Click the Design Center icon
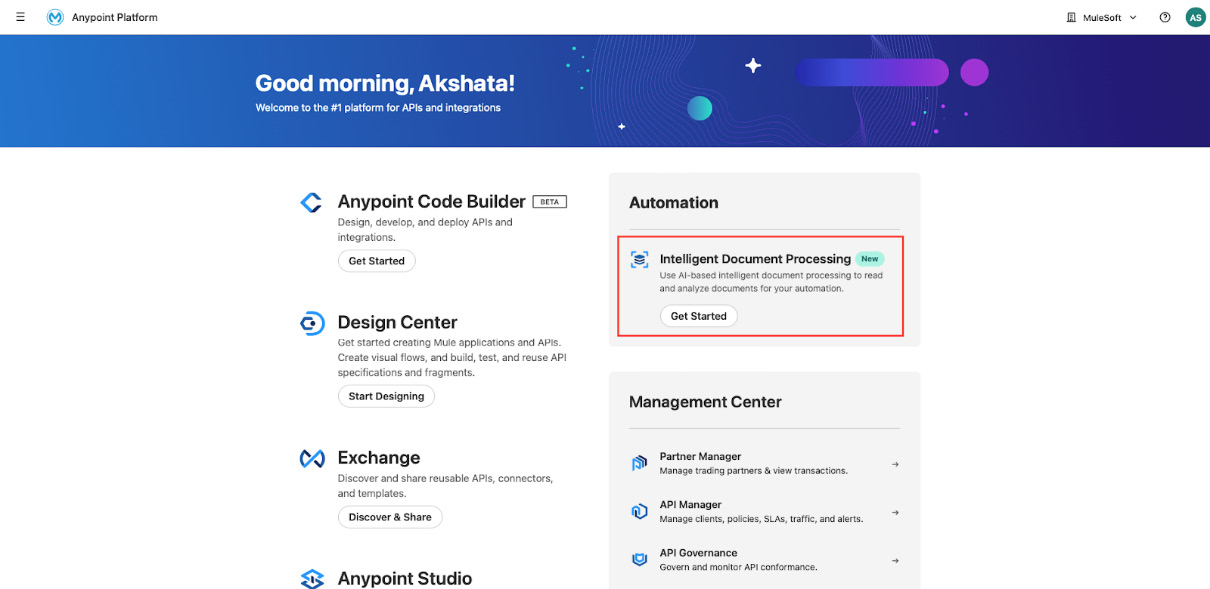Screen dimensions: 1210x589 pos(312,323)
